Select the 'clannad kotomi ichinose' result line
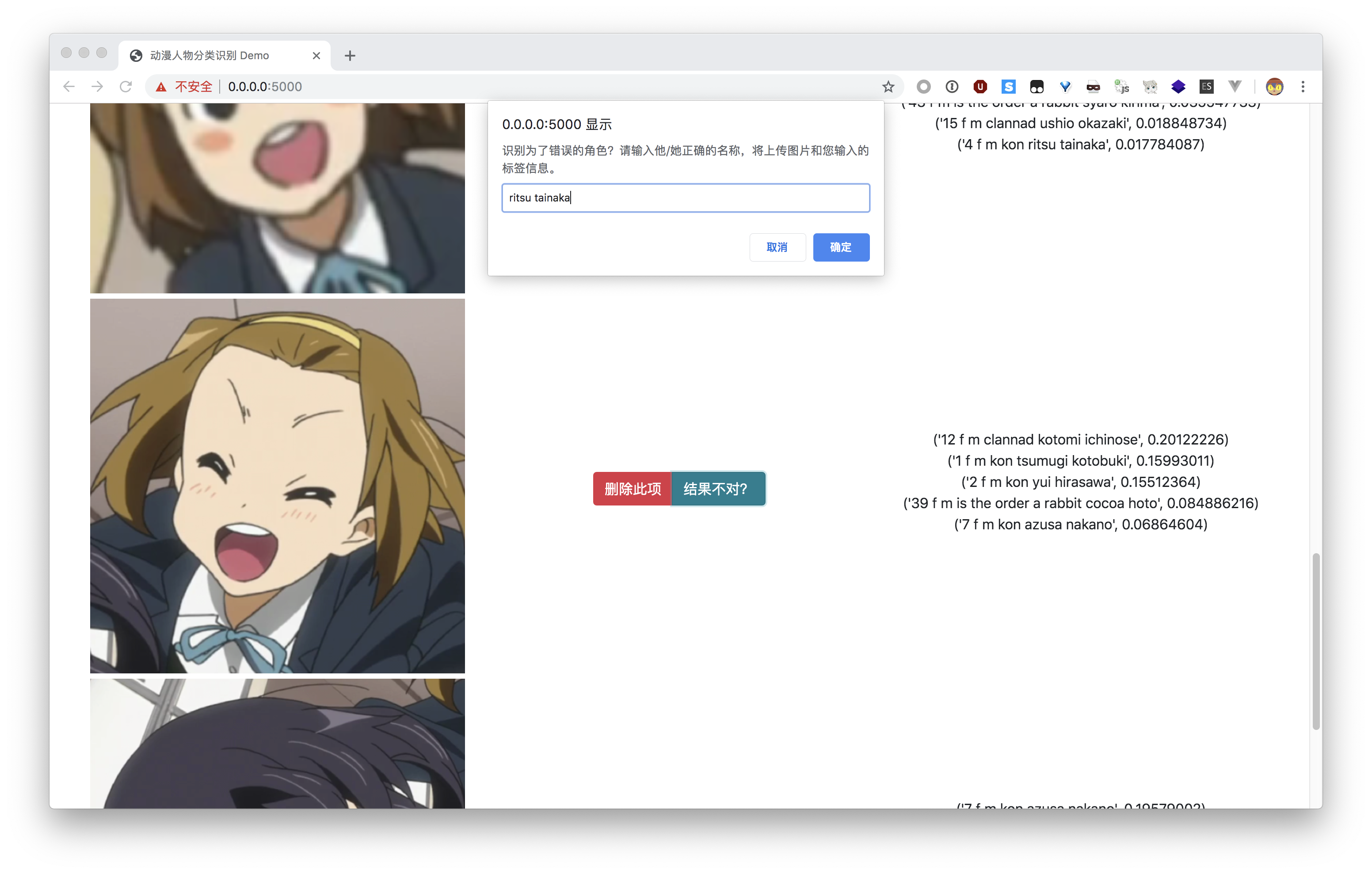Screen dimensions: 1372x874 1081,440
